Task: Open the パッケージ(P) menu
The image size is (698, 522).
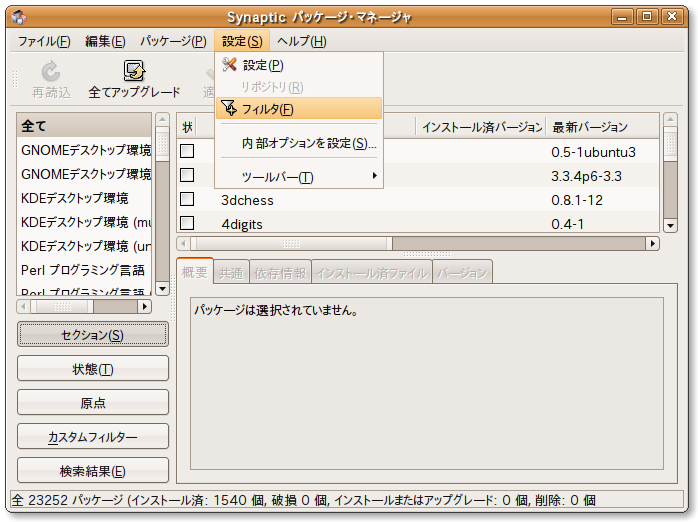Action: click(173, 41)
